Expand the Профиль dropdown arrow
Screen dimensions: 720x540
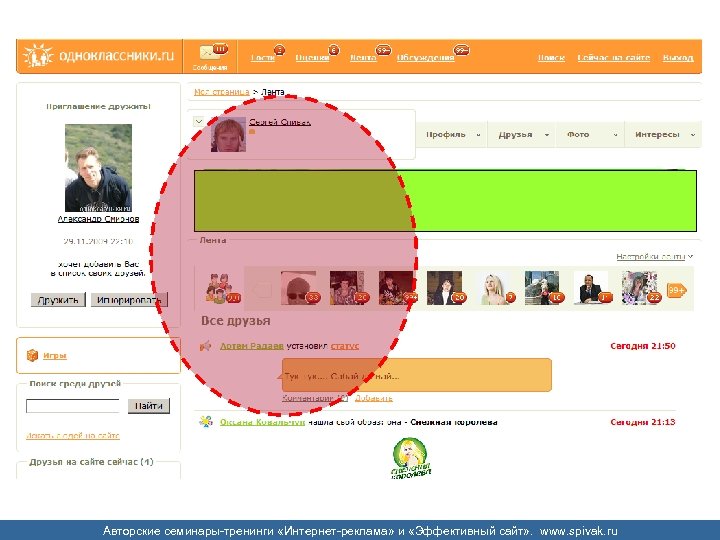[x=478, y=135]
